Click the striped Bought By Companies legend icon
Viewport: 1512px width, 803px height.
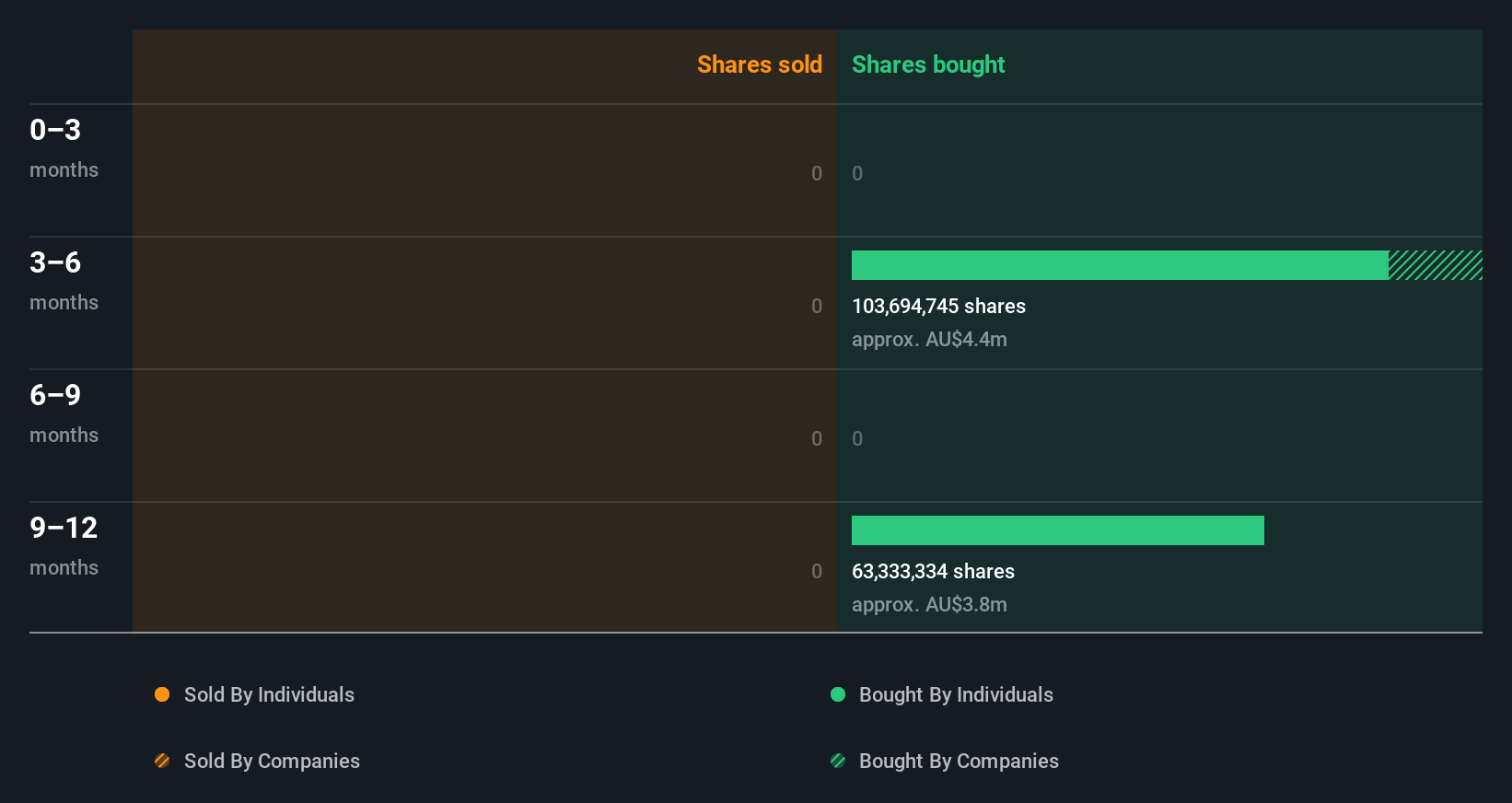tap(838, 761)
